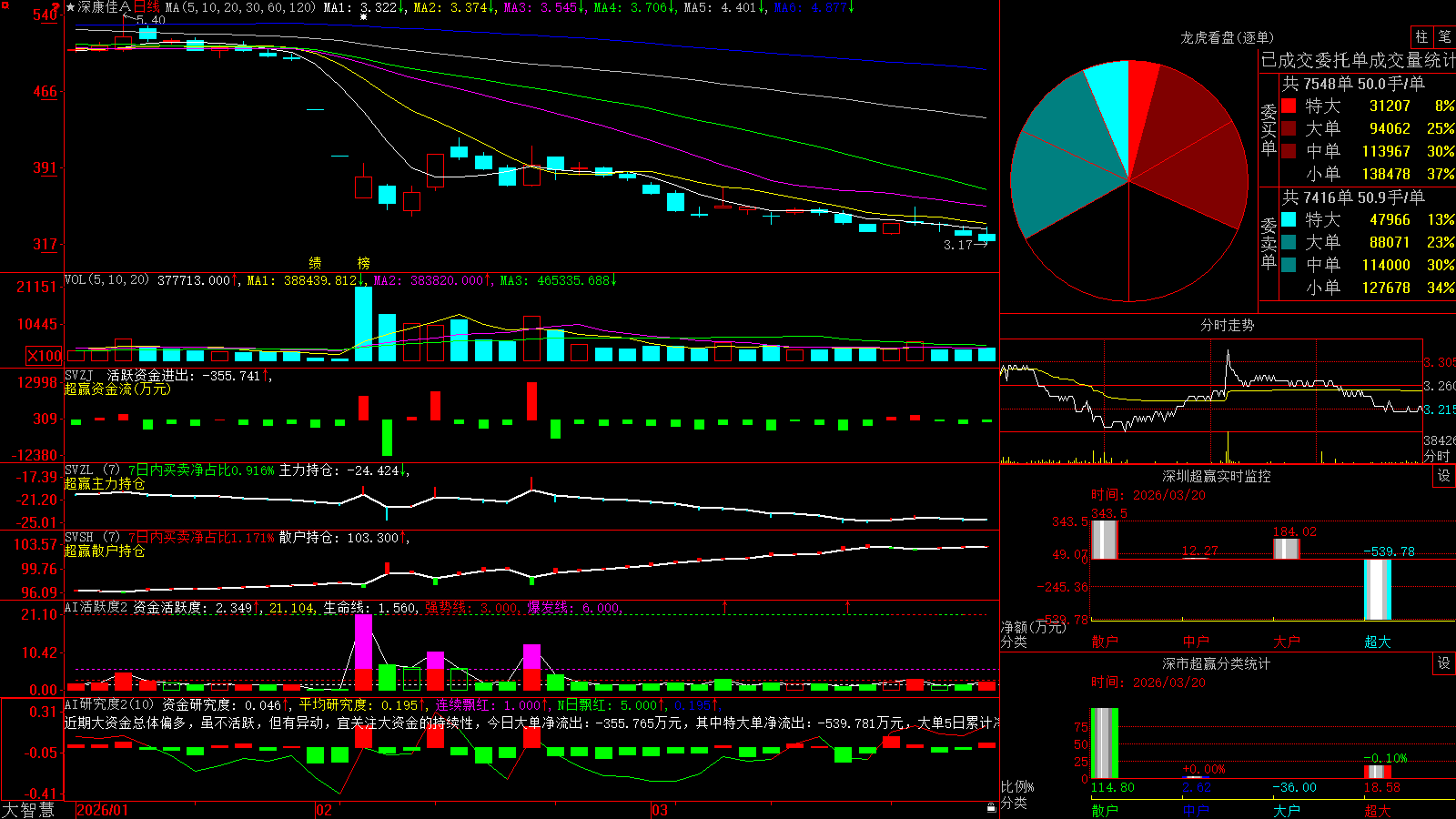Click the 爆发线: 6.000 label
This screenshot has height=819, width=1456.
pyautogui.click(x=574, y=608)
